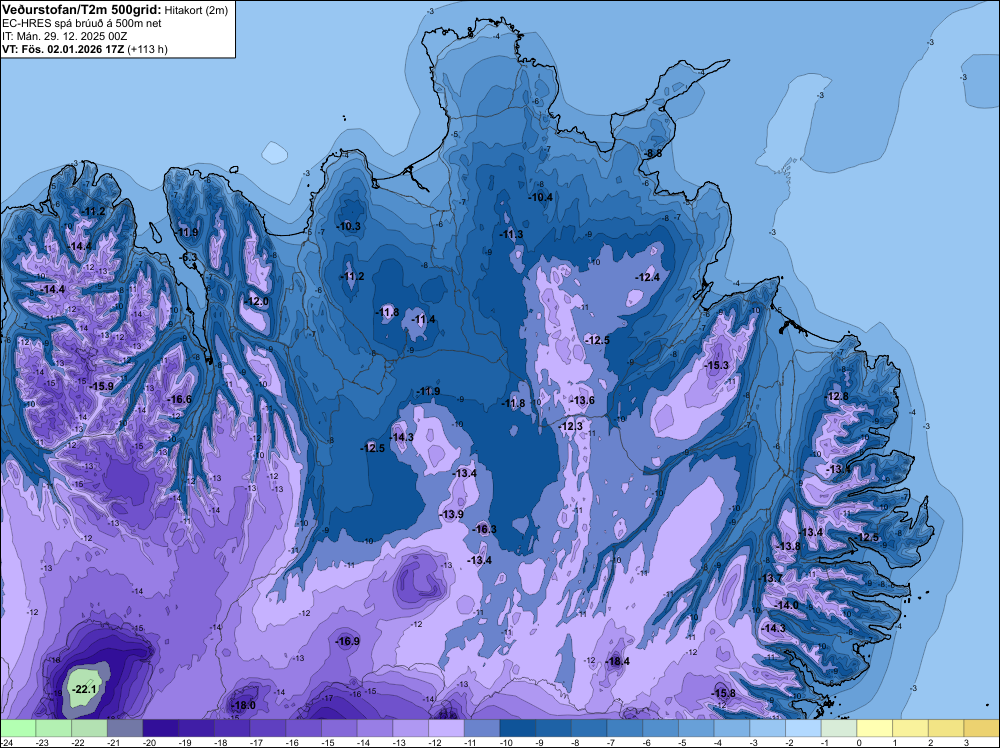Click the -8.8 temperature label
Screen dimensions: 1000x748
(x=653, y=154)
